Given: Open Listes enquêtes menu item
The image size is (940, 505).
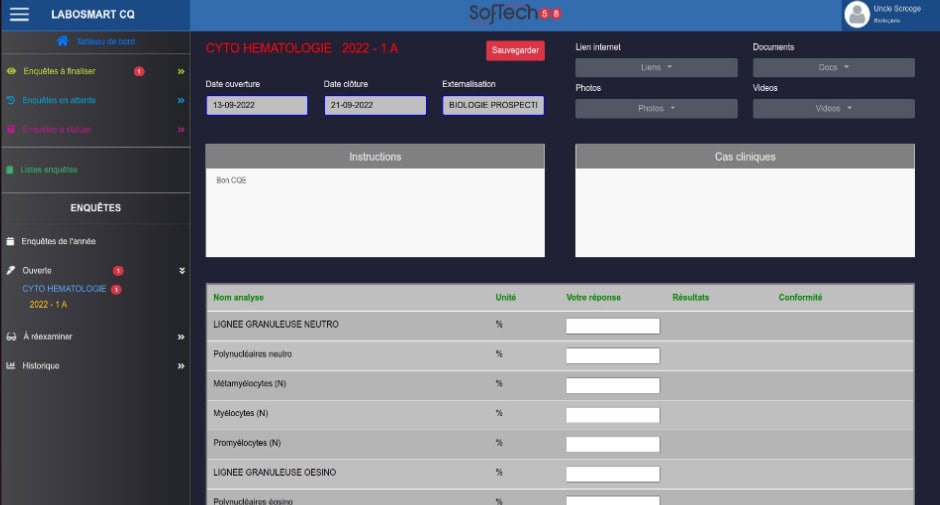Looking at the screenshot, I should (x=49, y=170).
